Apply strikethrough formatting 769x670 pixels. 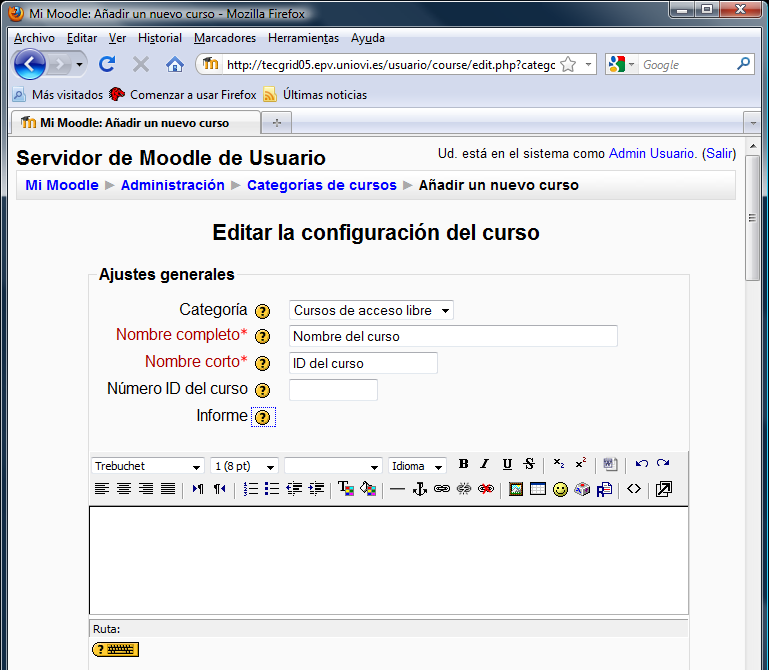pos(529,464)
